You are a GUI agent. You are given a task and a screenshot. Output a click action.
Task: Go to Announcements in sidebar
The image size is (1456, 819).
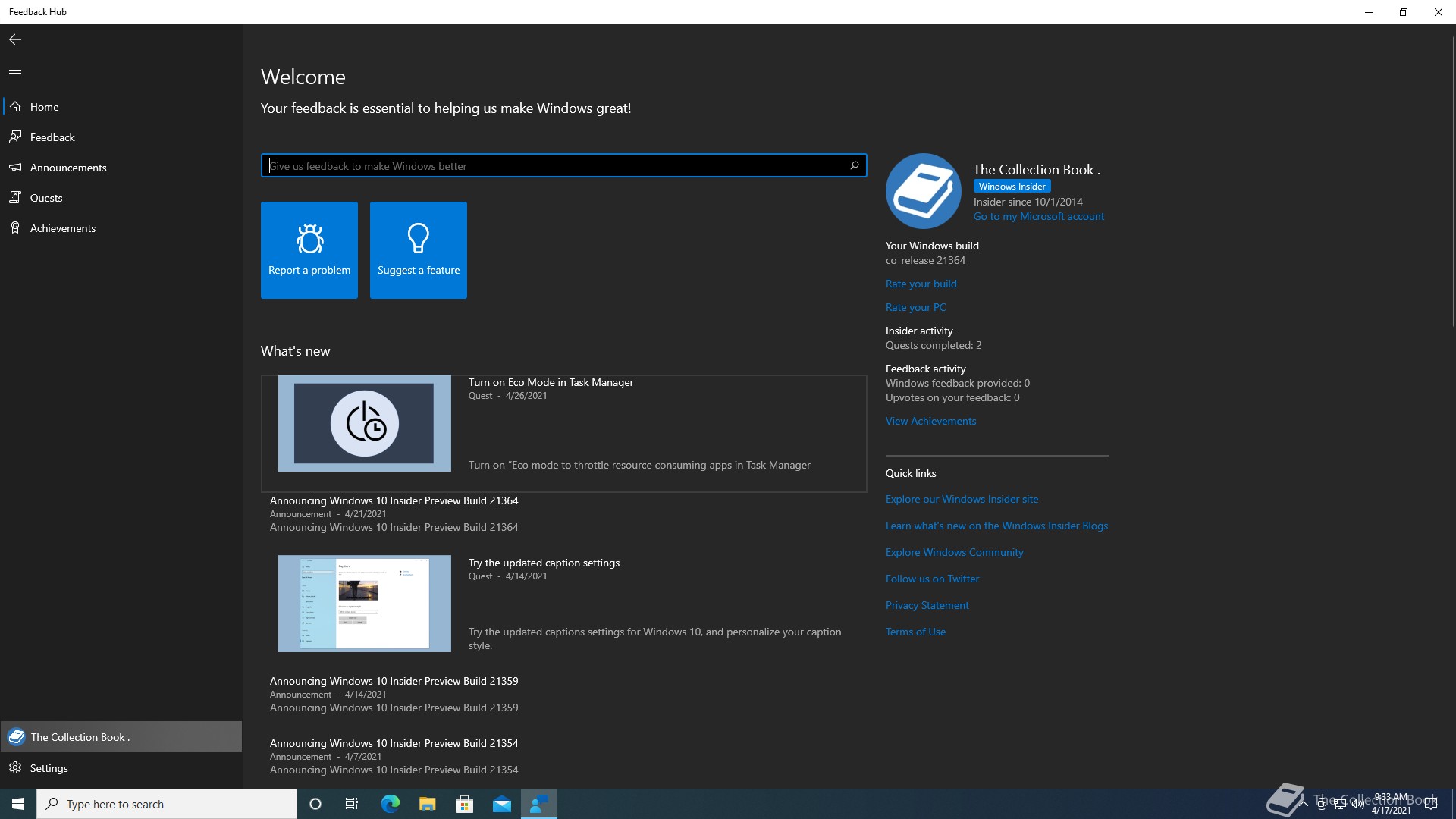click(121, 168)
